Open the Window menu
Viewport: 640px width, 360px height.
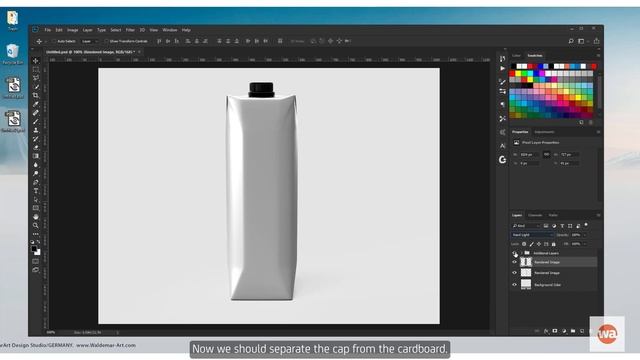pyautogui.click(x=170, y=30)
